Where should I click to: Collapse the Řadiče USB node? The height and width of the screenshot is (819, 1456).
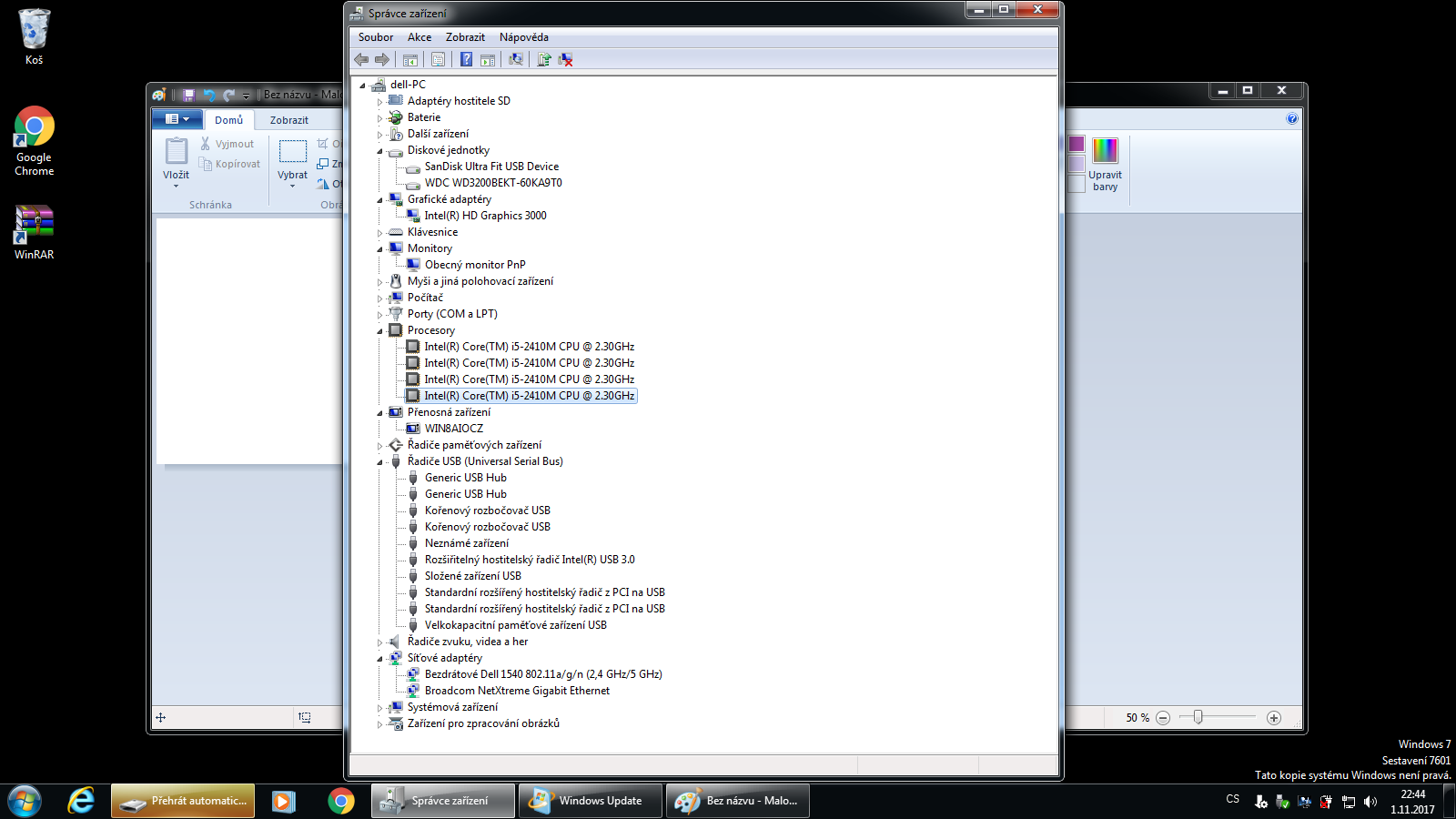[x=380, y=462]
